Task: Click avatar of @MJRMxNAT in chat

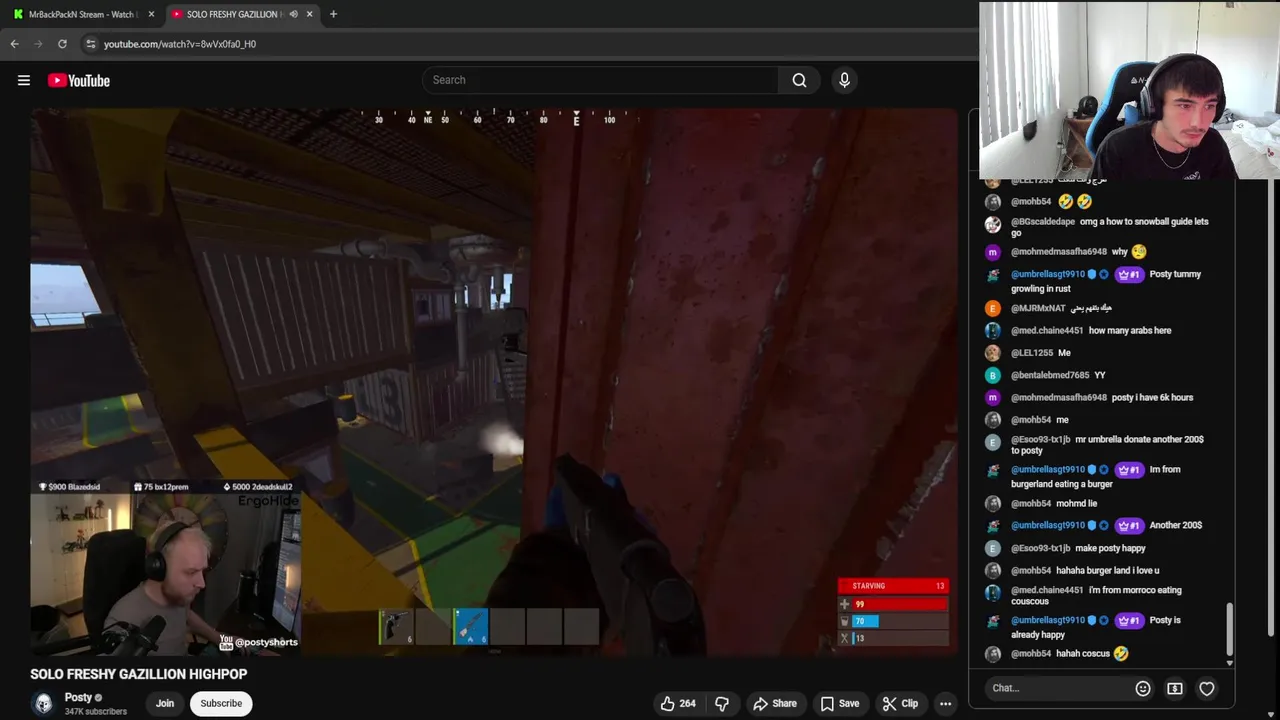Action: pyautogui.click(x=992, y=308)
